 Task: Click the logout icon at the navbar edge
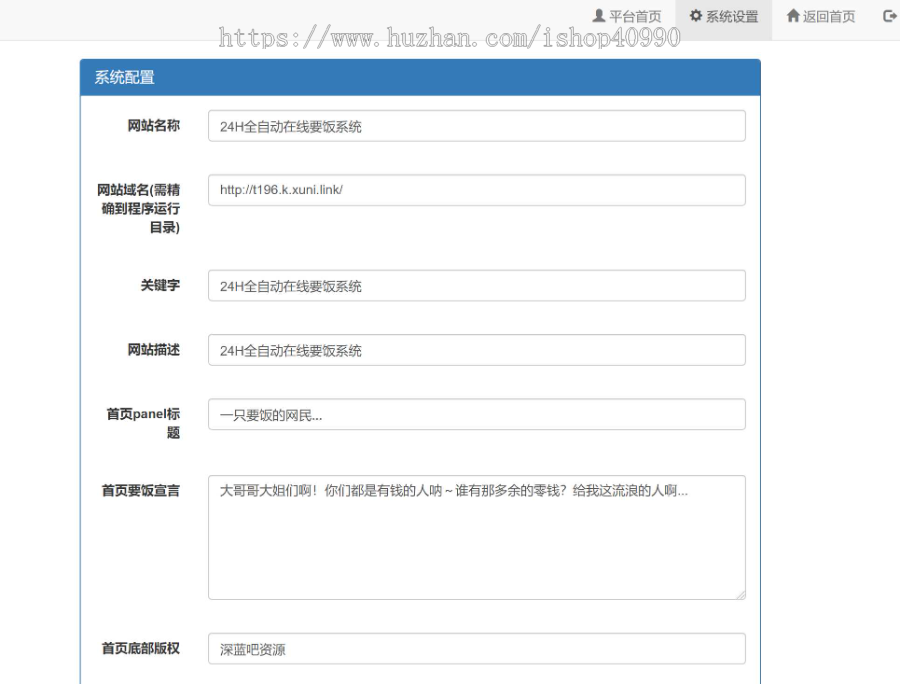[x=890, y=16]
